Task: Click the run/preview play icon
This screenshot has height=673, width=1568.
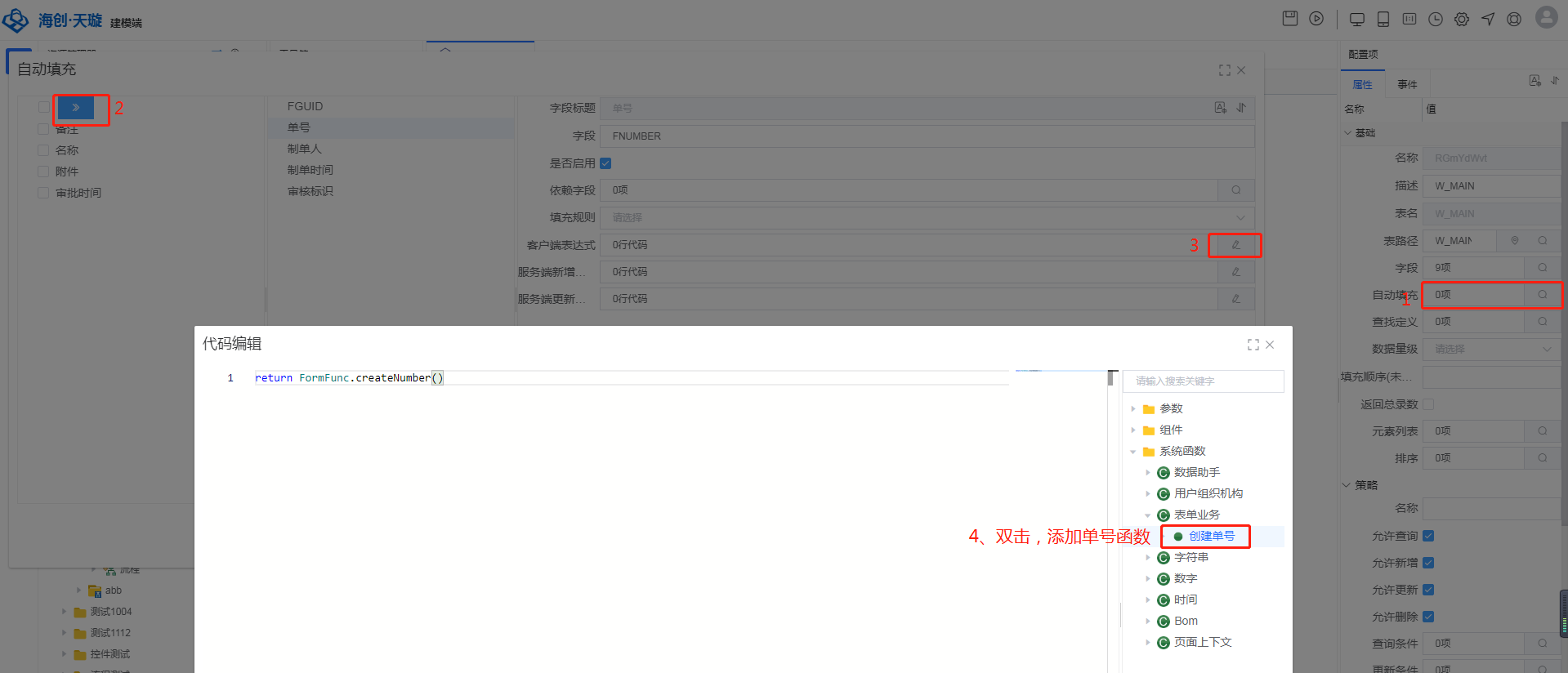Action: (x=1316, y=19)
